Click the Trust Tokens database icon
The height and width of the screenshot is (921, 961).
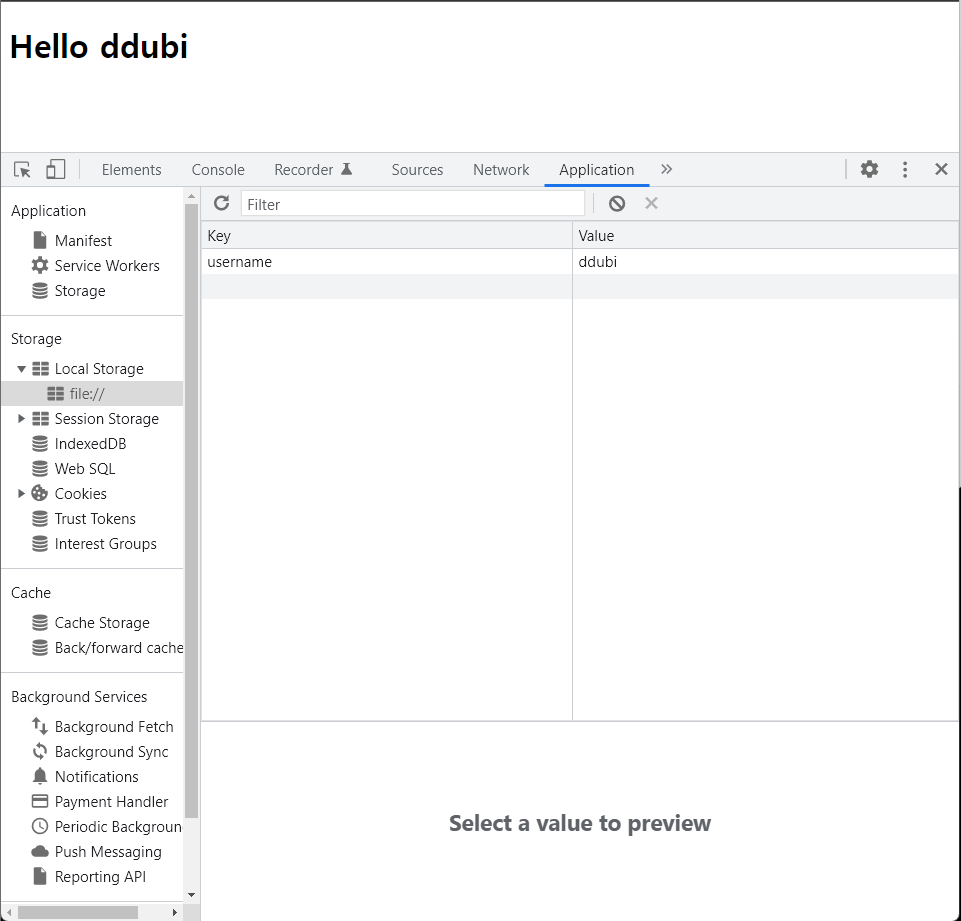(x=40, y=518)
